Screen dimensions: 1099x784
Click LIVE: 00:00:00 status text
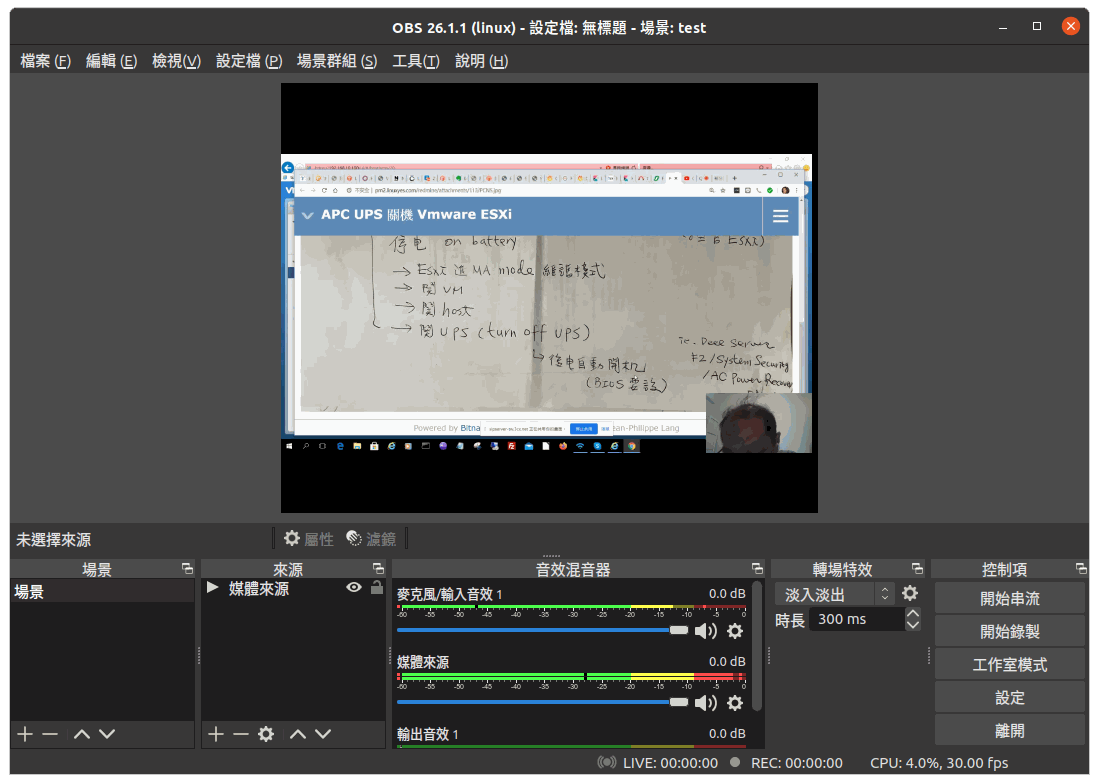point(670,763)
